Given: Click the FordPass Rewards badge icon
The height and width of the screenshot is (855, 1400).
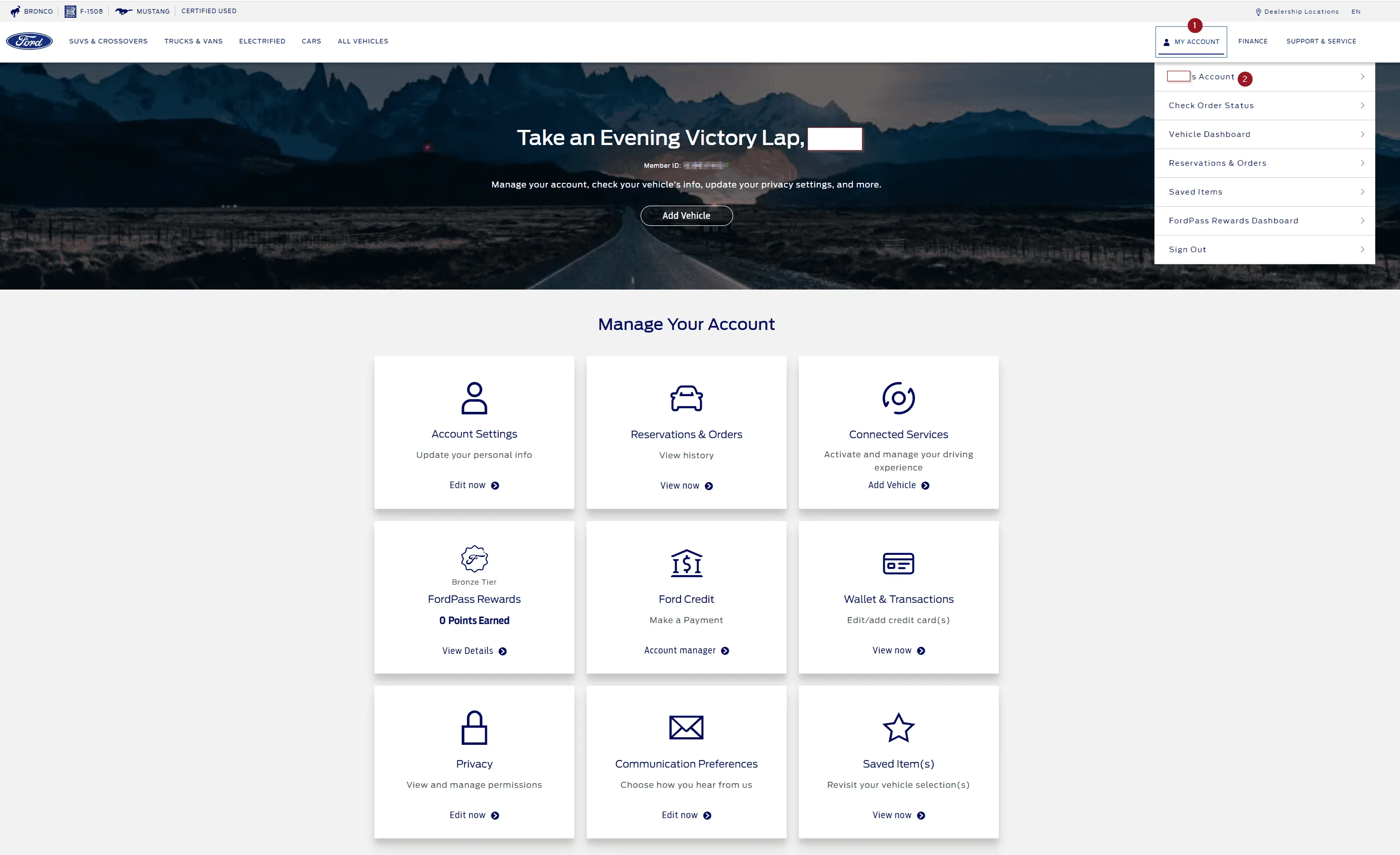Looking at the screenshot, I should coord(474,559).
